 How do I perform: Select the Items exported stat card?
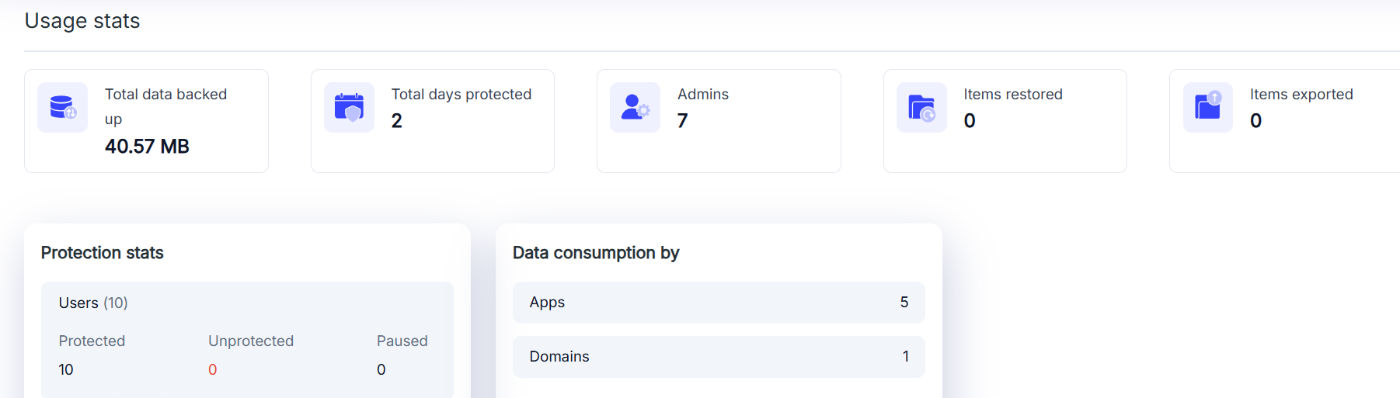pos(1285,121)
